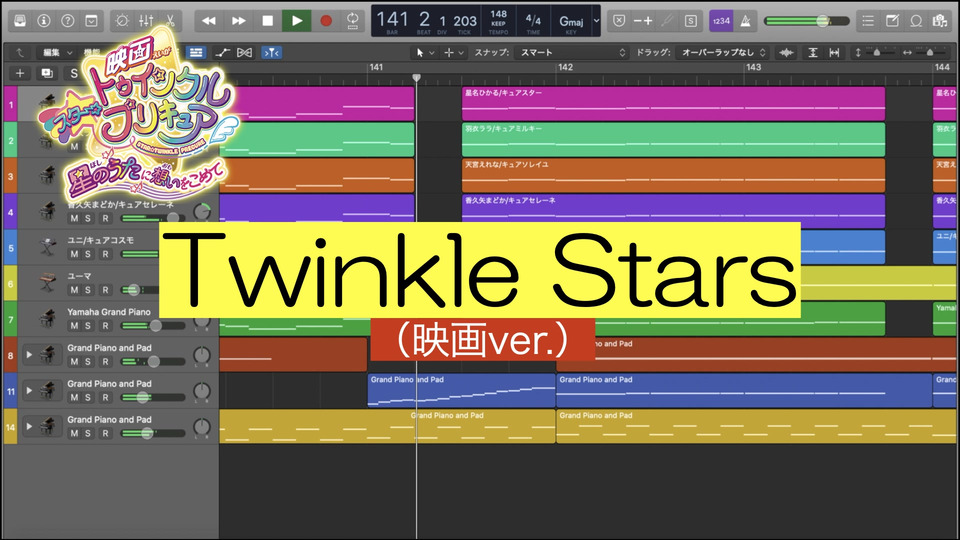This screenshot has width=960, height=540.
Task: Select the 星名ひかる/キュアスター region
Action: 673,103
